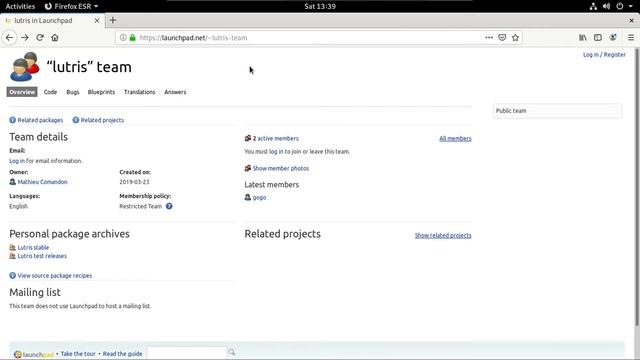Click the PPA icon next to Lutris stable
The height and width of the screenshot is (360, 640).
point(13,247)
